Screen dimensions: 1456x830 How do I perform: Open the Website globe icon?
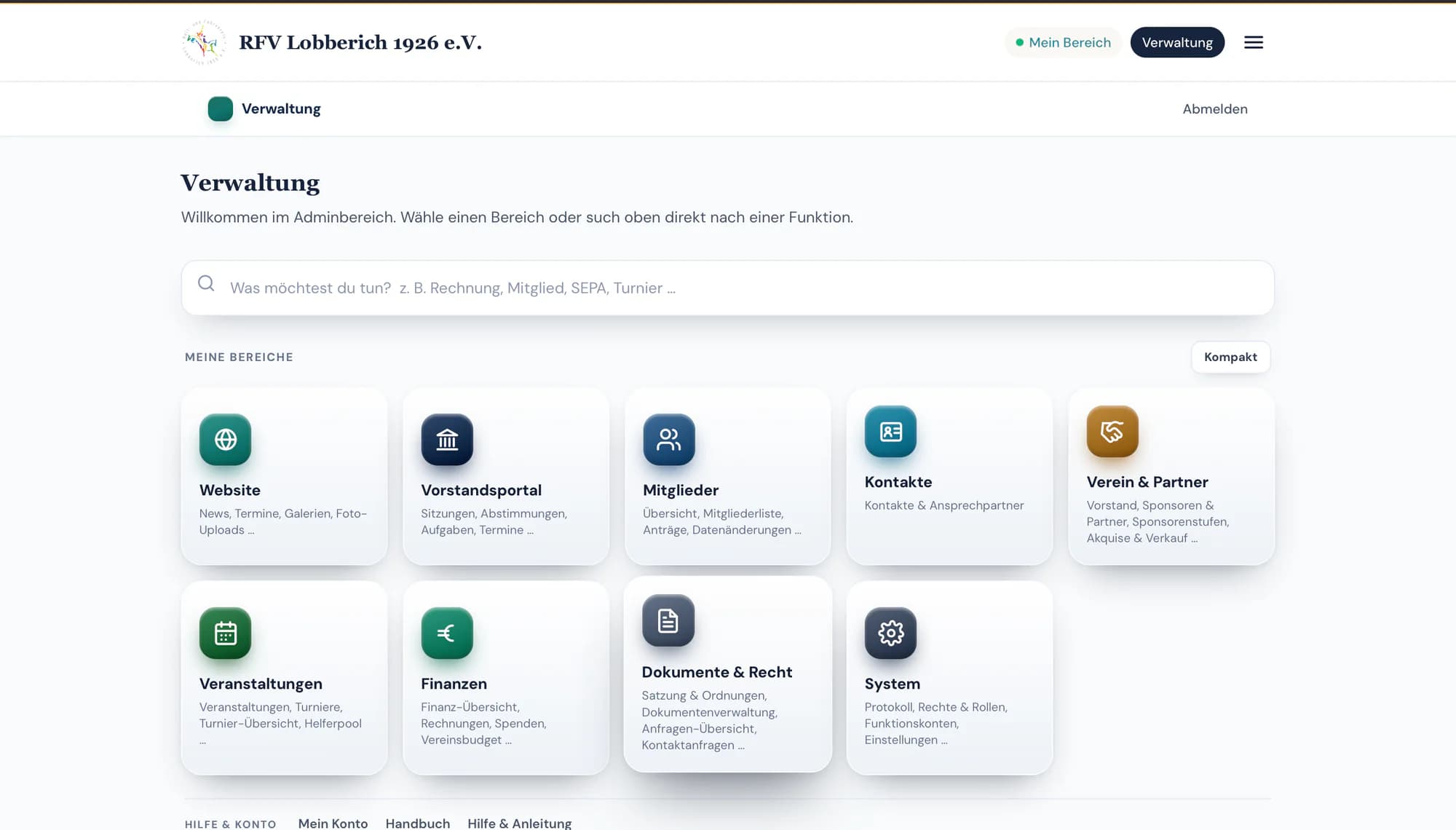[226, 440]
